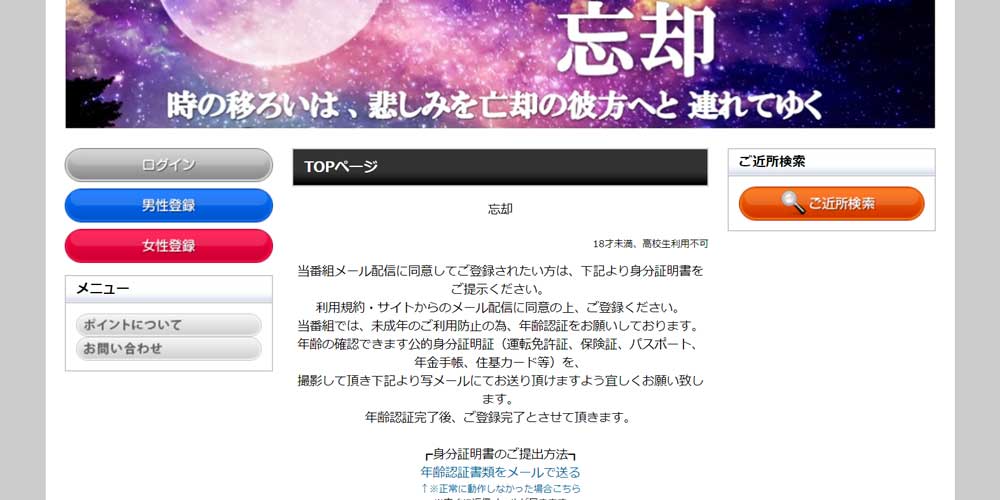Click the magnifying glass search icon

pyautogui.click(x=793, y=203)
